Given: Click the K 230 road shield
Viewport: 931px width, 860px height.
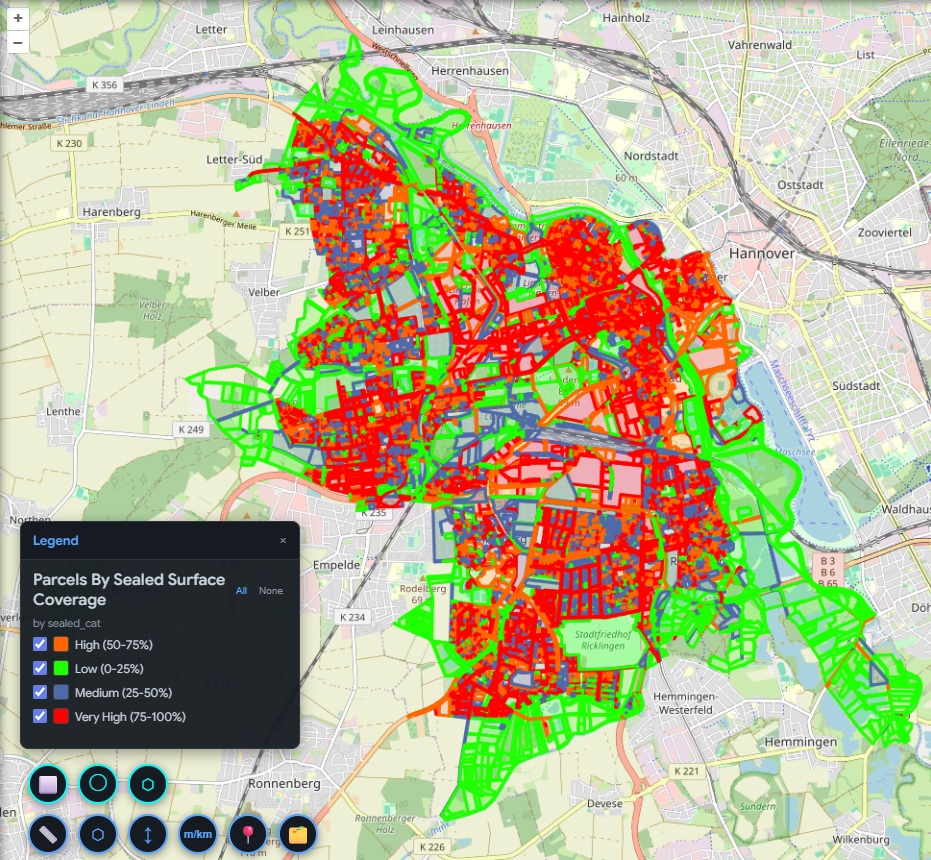Looking at the screenshot, I should point(69,143).
